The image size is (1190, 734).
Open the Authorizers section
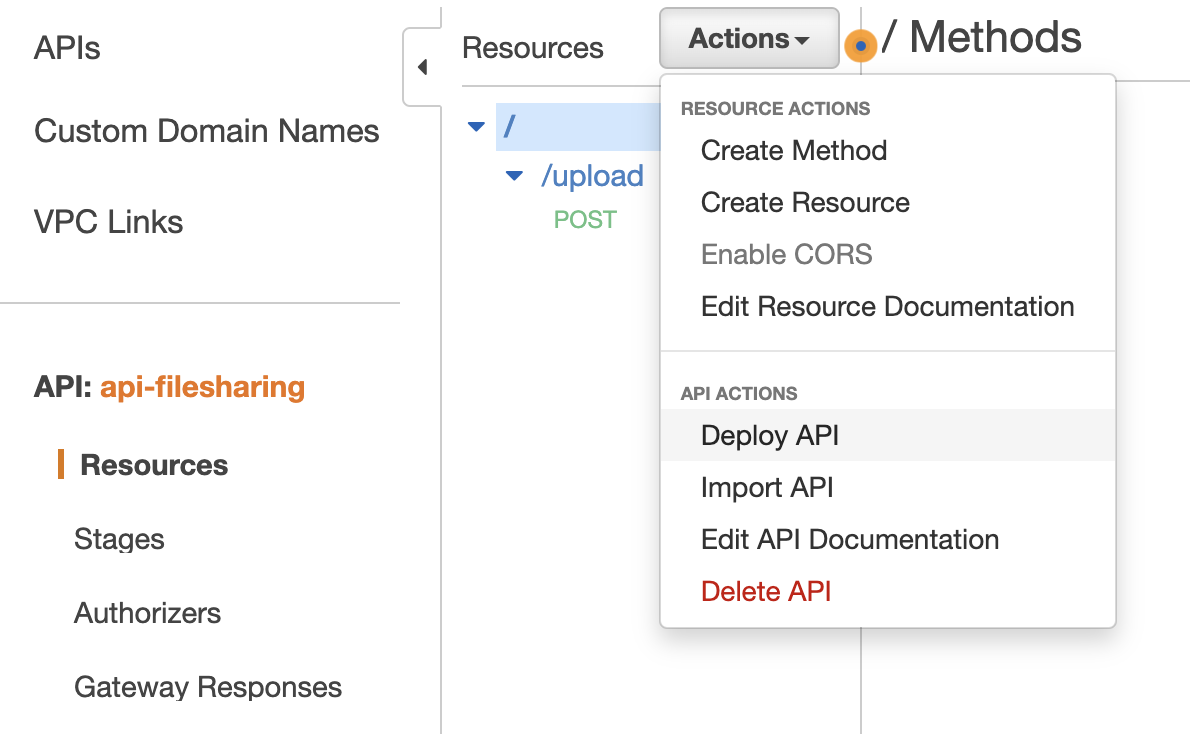pos(147,612)
